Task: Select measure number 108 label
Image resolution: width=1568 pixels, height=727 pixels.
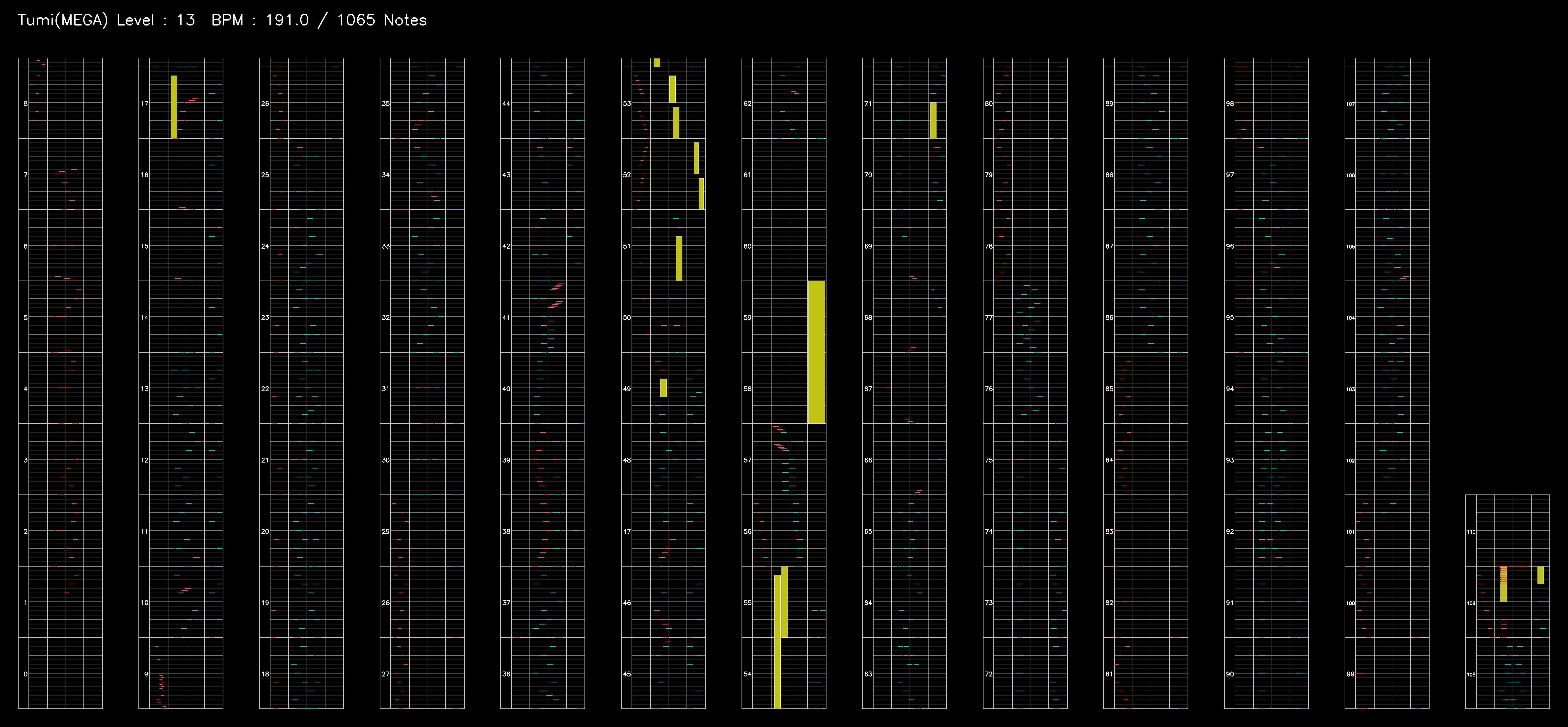Action: 1471,674
